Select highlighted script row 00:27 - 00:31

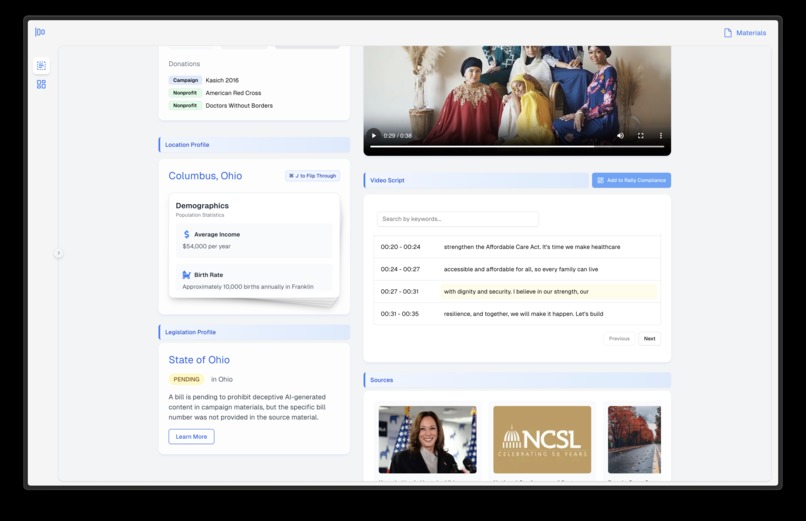pyautogui.click(x=517, y=291)
